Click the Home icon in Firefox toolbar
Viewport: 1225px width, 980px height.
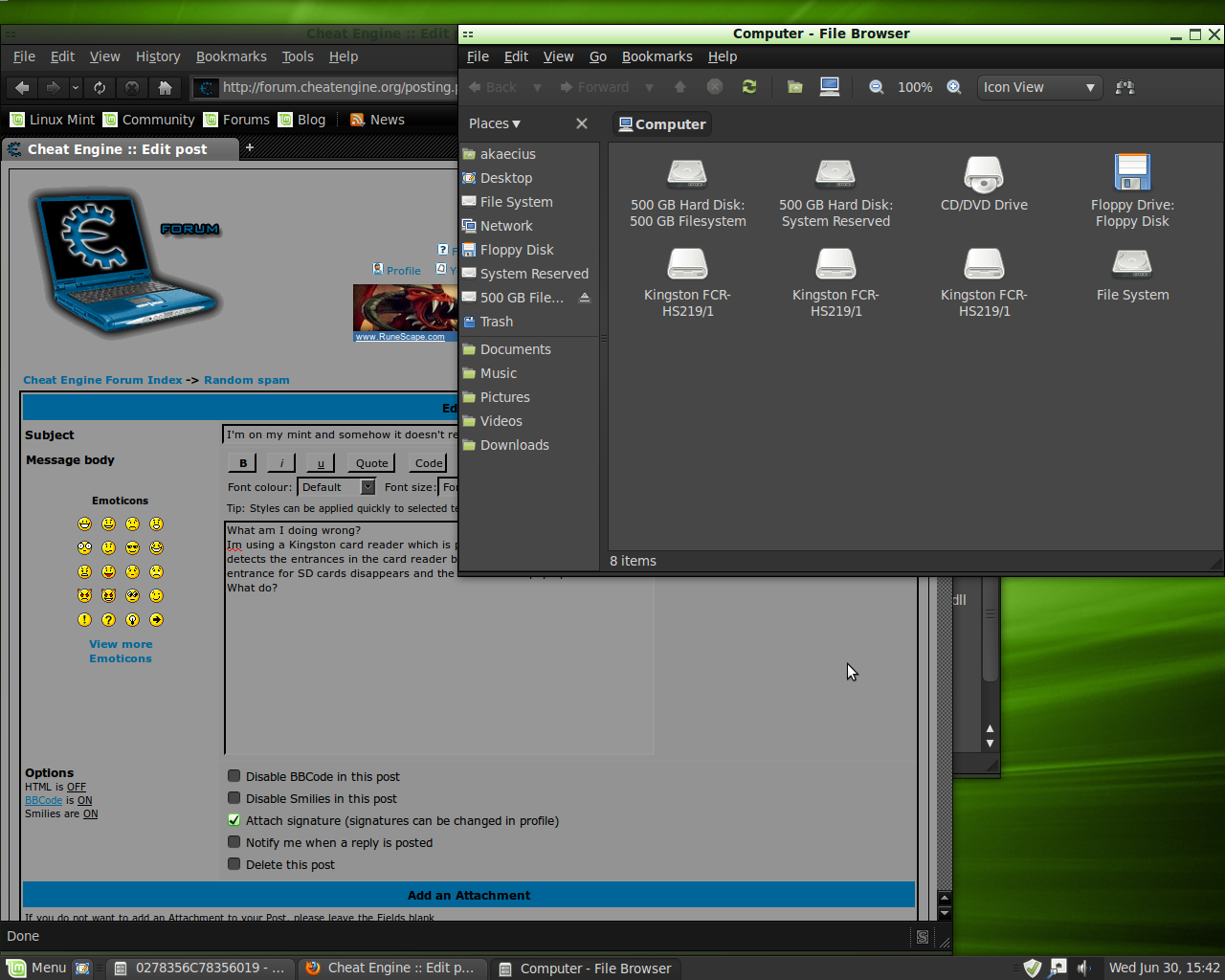pos(165,87)
